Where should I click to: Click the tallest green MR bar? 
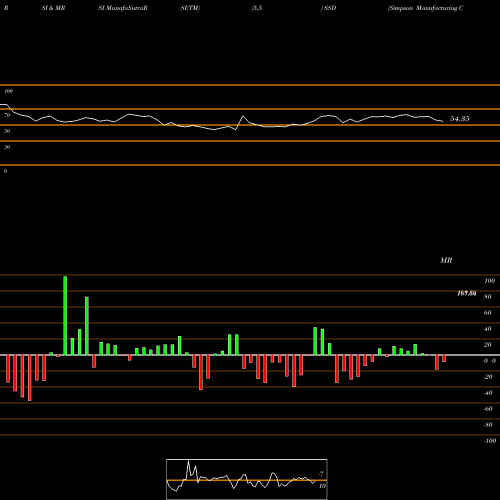[65, 315]
